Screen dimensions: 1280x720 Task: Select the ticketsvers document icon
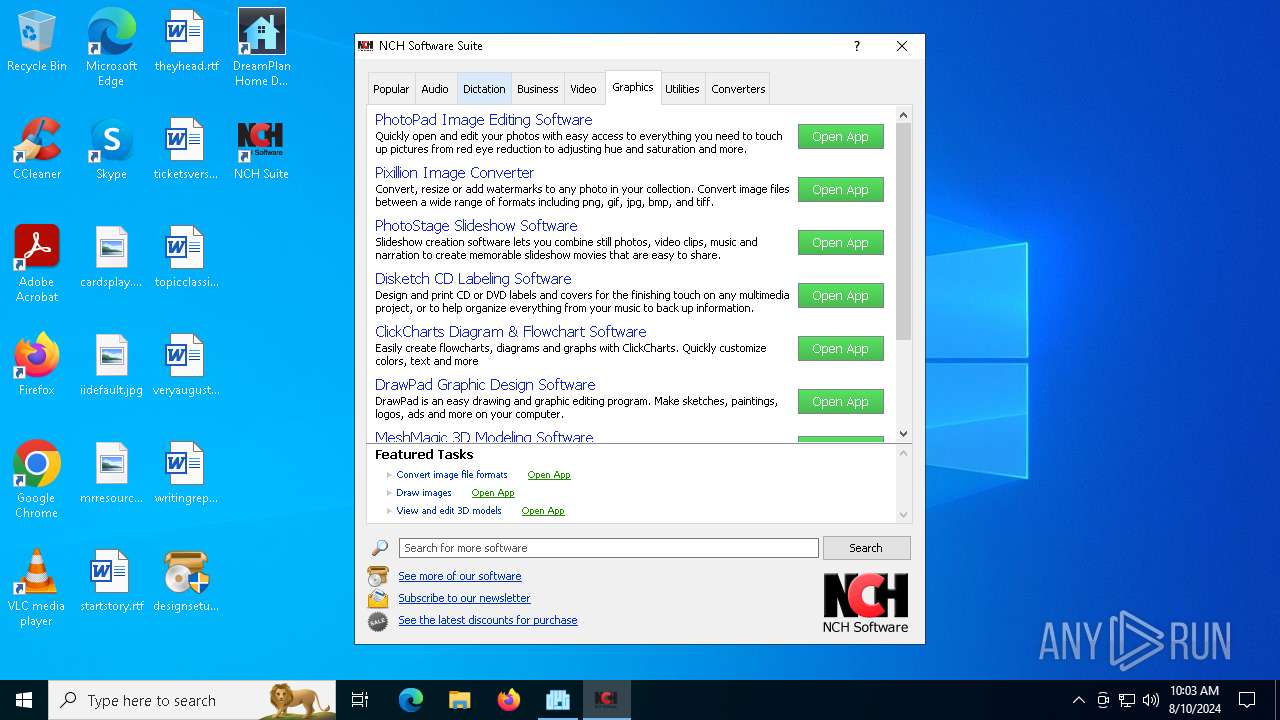pos(186,149)
